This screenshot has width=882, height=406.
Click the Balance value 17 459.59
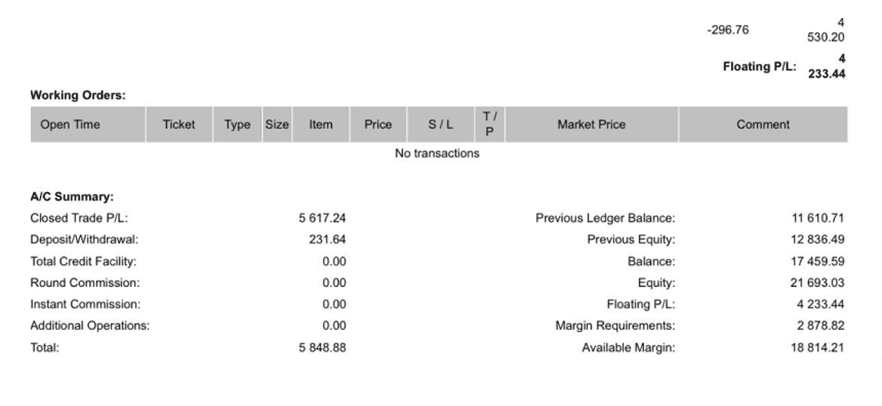coord(818,261)
